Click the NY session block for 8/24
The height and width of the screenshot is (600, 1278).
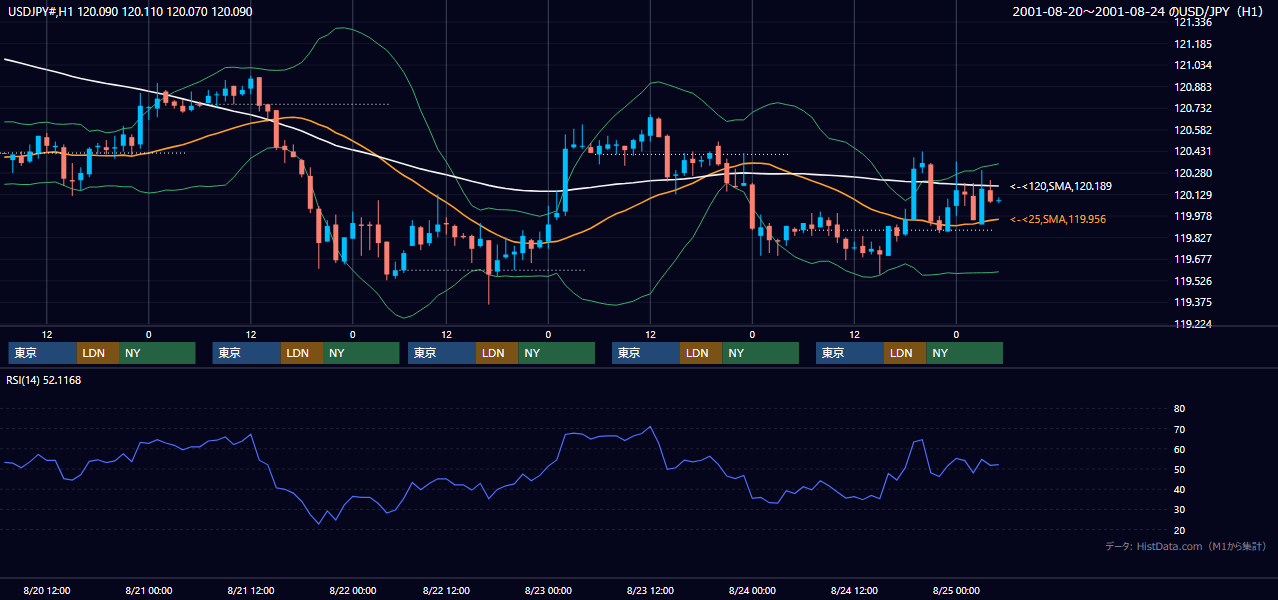point(965,353)
